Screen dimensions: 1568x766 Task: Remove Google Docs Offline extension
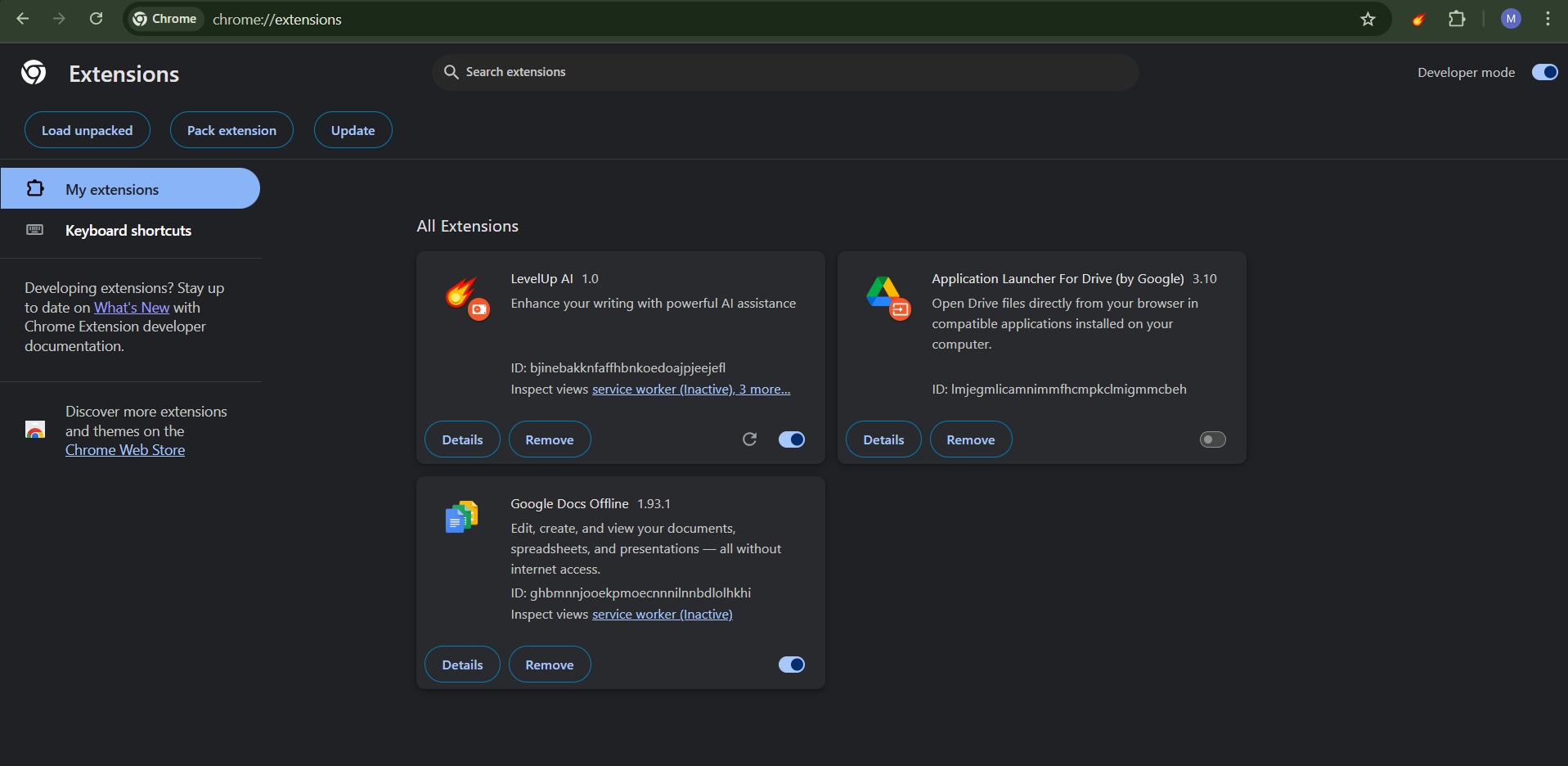coord(550,665)
